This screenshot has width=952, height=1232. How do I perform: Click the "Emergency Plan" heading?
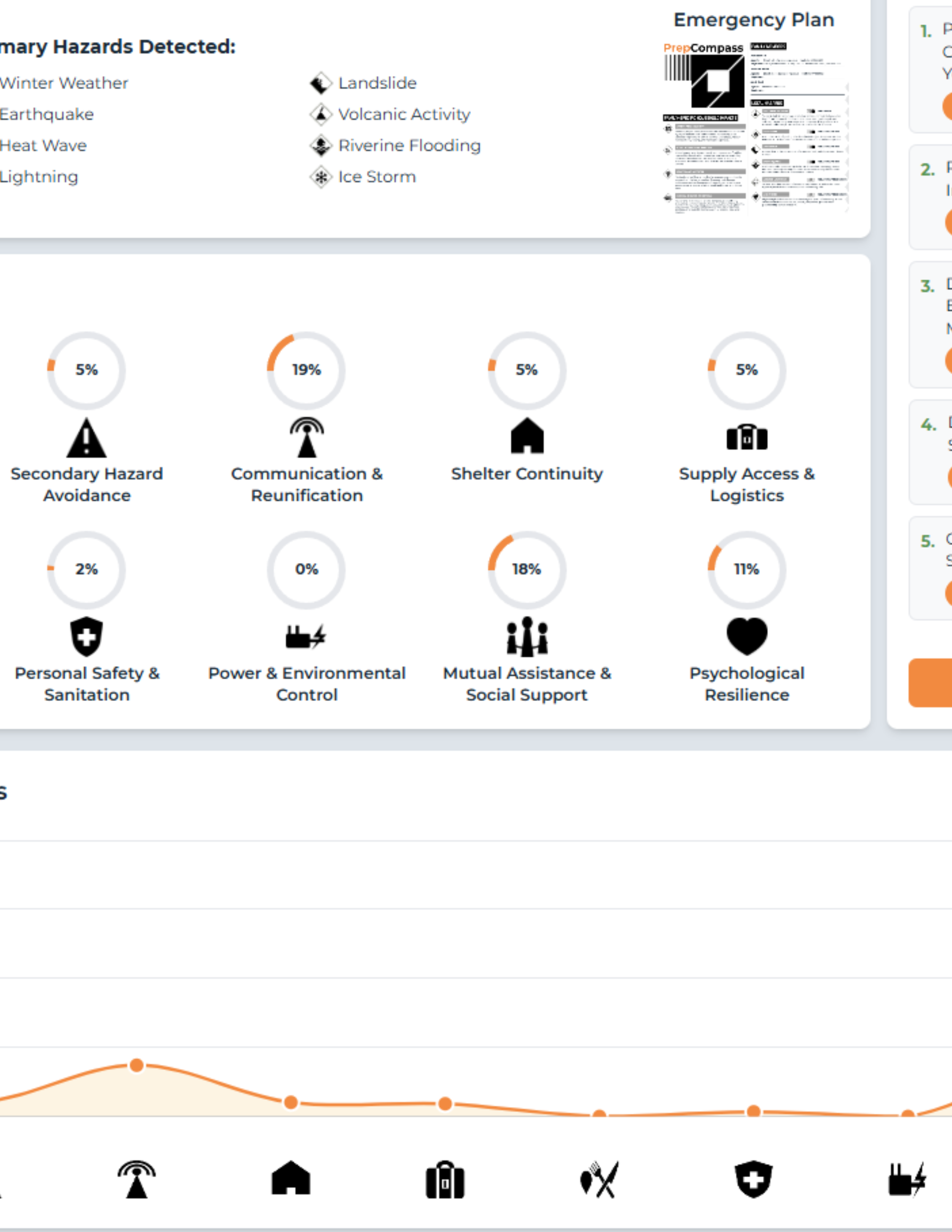[754, 20]
